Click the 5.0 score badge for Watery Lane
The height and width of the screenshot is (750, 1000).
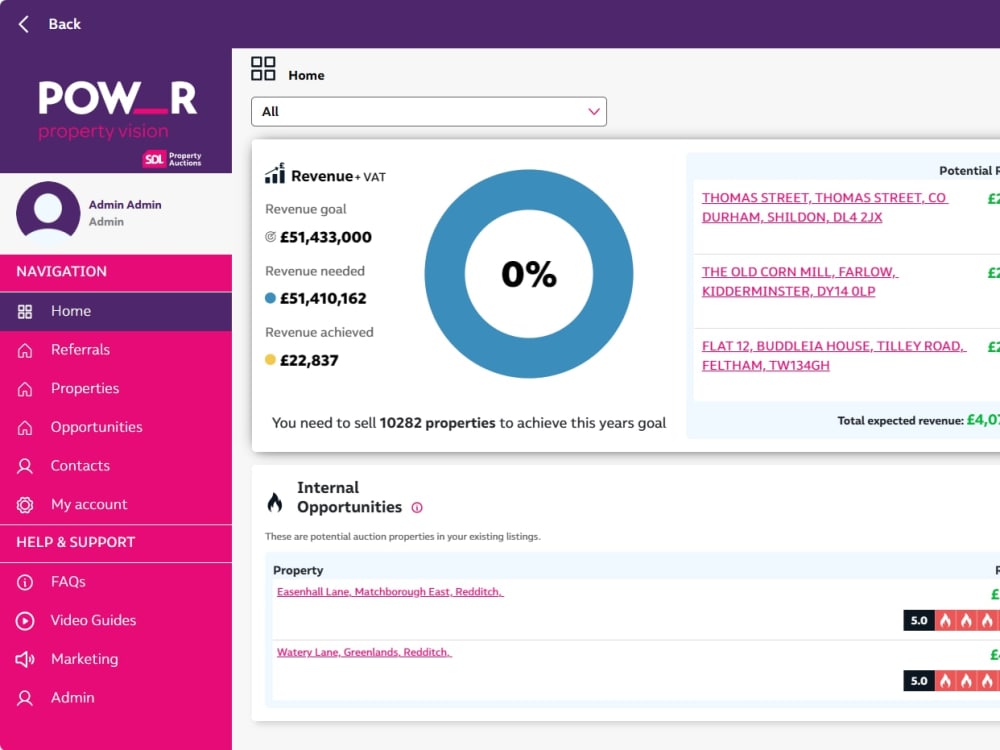pos(918,681)
